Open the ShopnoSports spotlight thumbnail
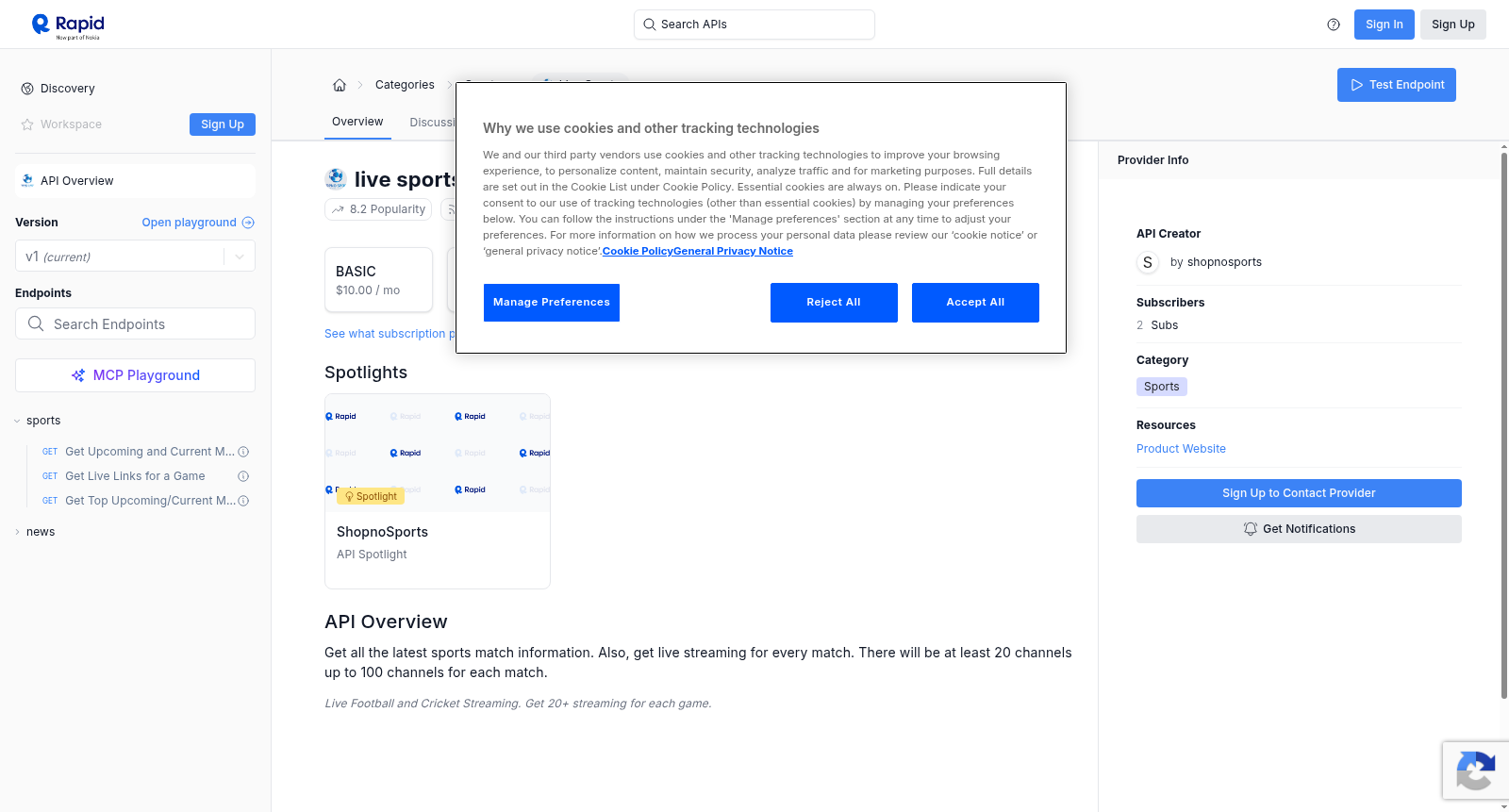Image resolution: width=1509 pixels, height=812 pixels. tap(438, 453)
